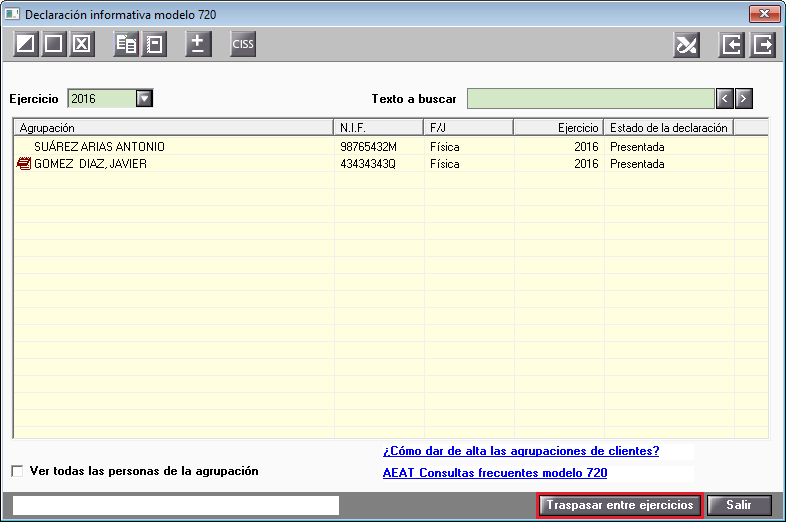This screenshot has width=786, height=522.
Task: Close the Declaración informativa modelo 720 window
Action: [764, 14]
